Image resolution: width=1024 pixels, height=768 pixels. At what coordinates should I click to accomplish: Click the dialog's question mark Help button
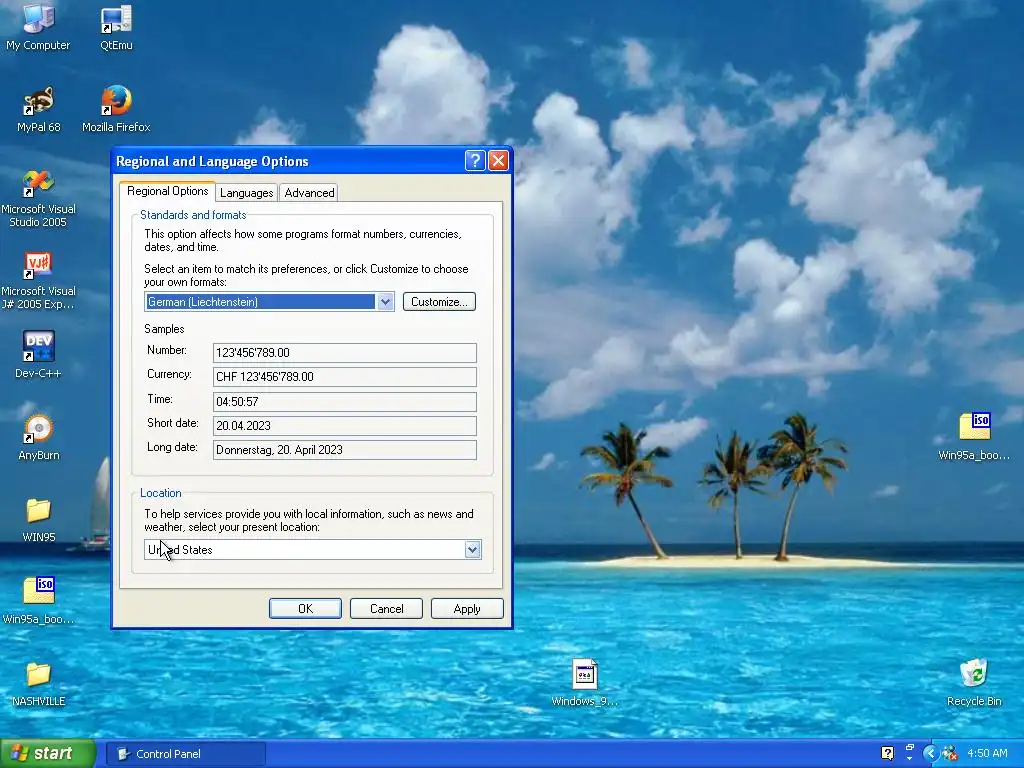point(475,161)
